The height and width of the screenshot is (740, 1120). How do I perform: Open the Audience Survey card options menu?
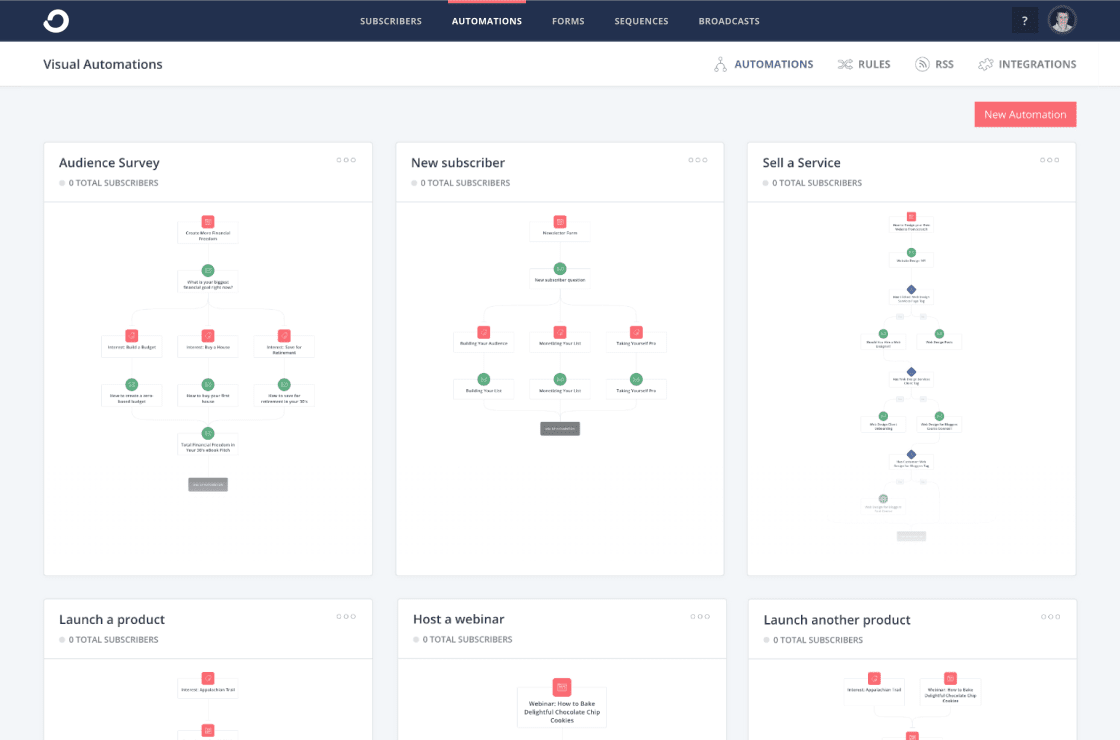pyautogui.click(x=346, y=159)
